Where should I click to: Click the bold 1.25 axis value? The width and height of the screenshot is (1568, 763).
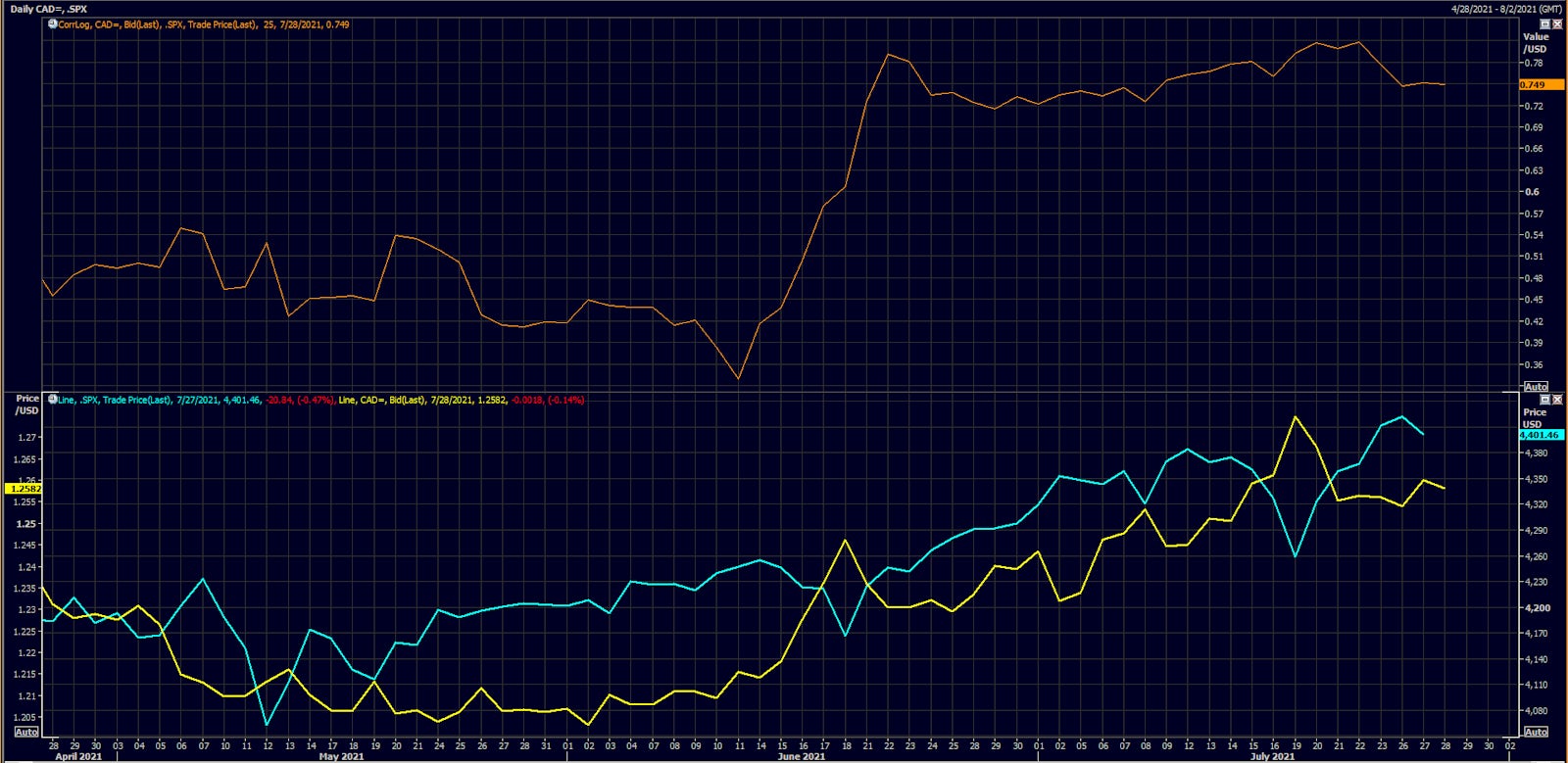[26, 524]
